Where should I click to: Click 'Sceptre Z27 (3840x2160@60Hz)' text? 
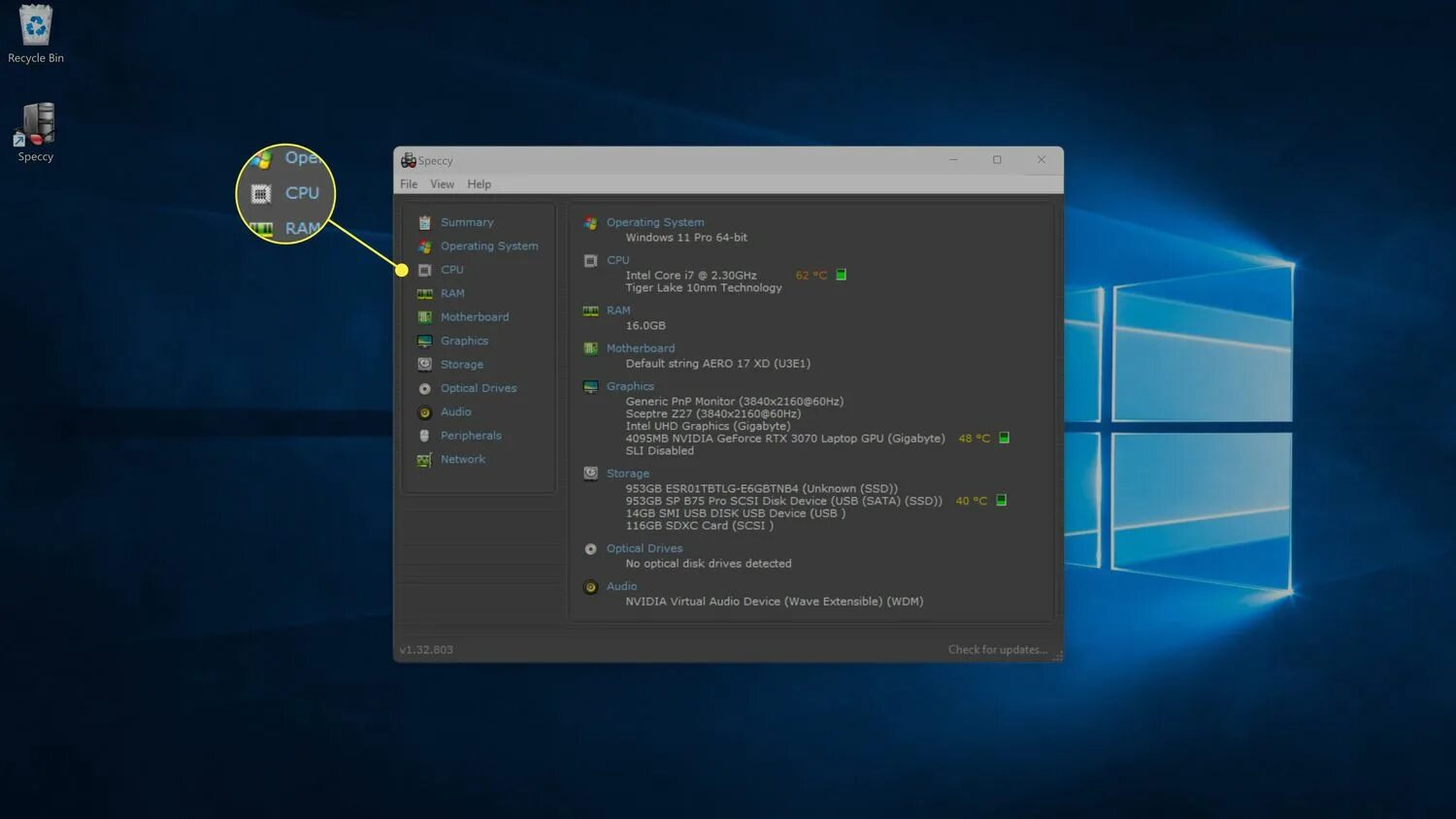[713, 414]
